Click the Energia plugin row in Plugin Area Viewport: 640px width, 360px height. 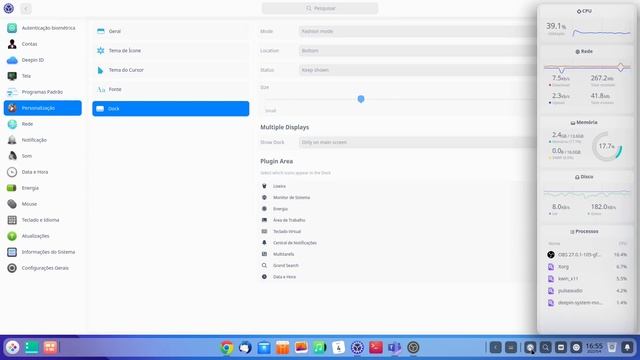point(396,209)
